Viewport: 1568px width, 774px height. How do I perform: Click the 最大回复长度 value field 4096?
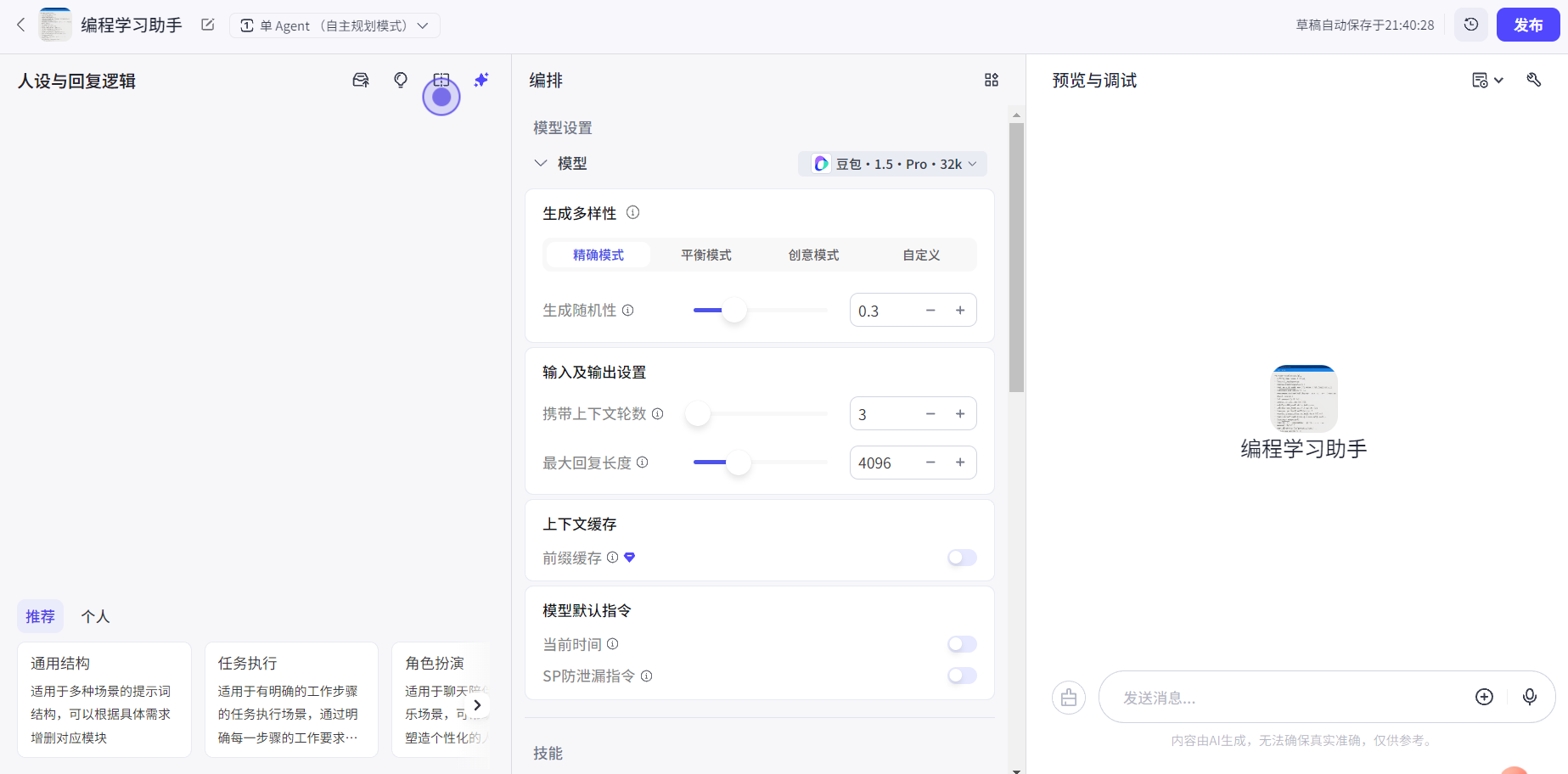point(883,463)
